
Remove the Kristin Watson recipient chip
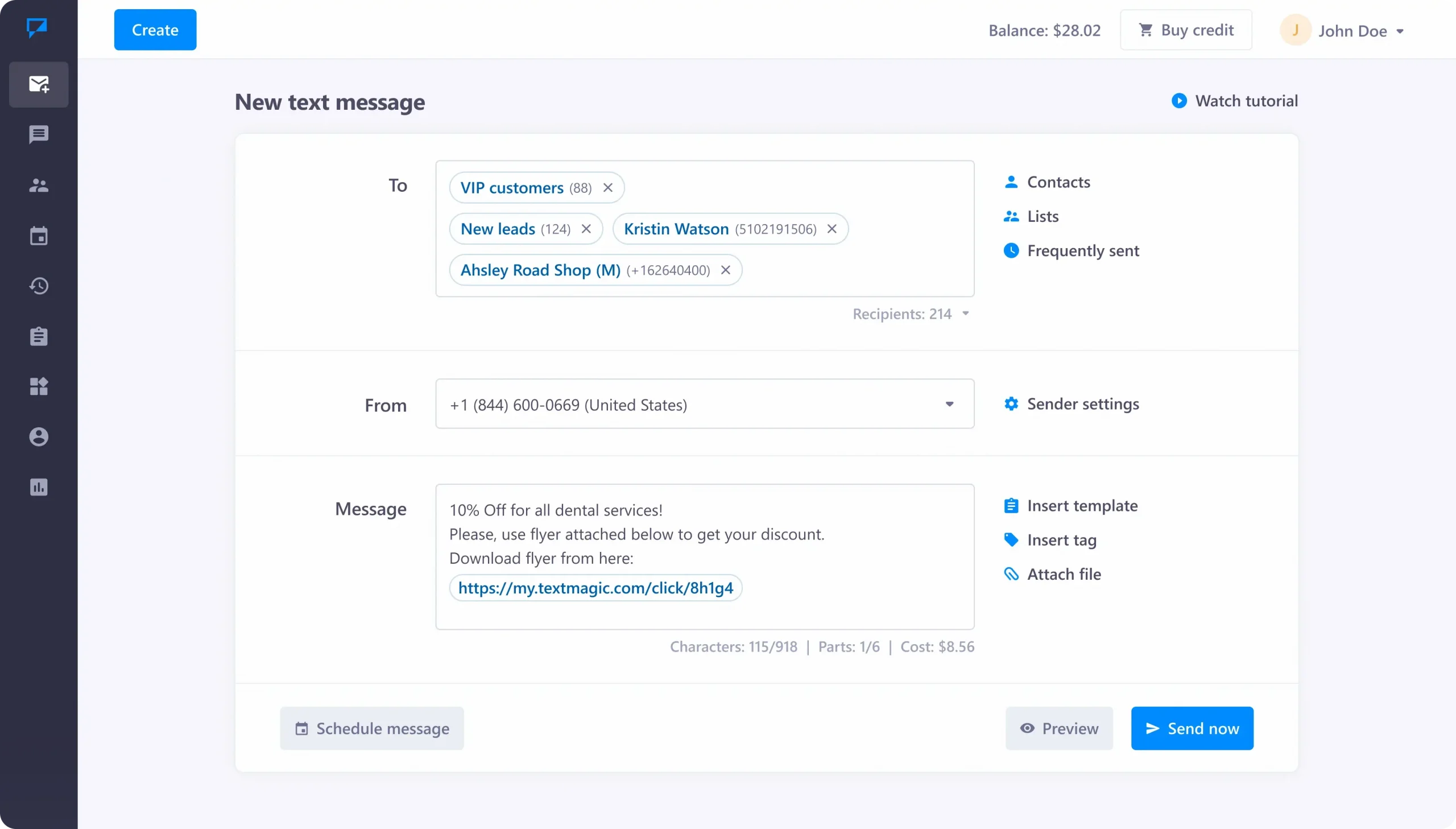tap(832, 229)
